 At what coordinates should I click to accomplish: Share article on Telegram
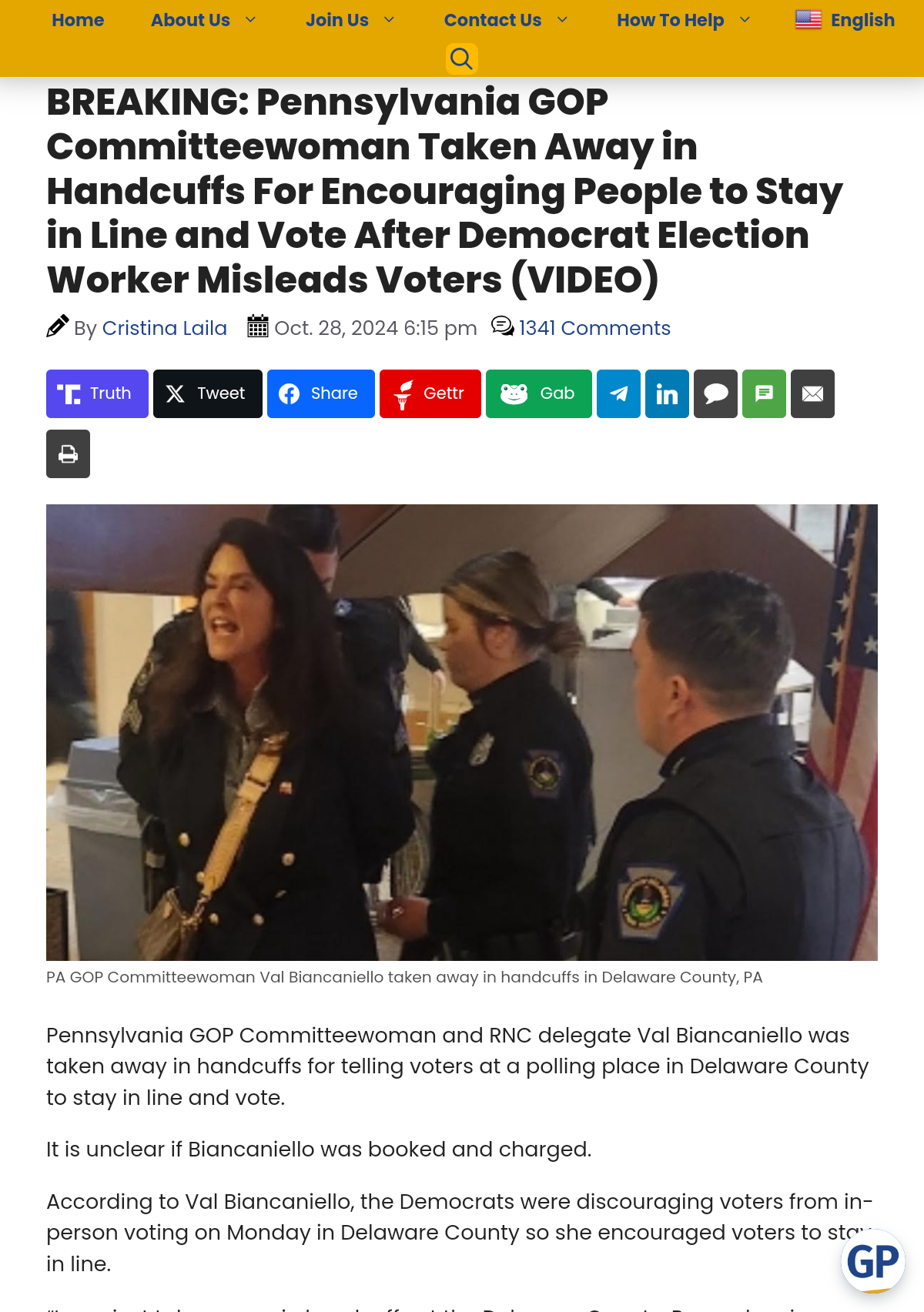pos(618,393)
